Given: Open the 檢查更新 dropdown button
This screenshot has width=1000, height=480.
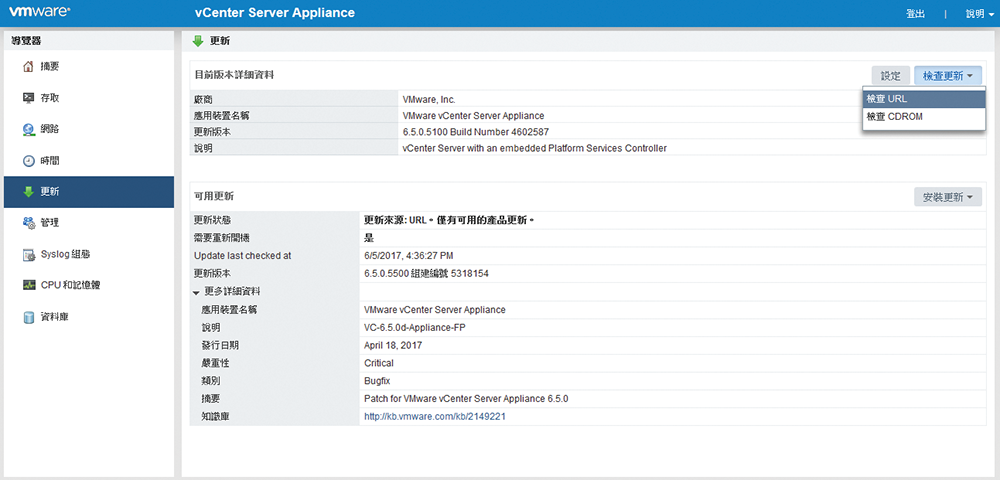Looking at the screenshot, I should point(947,76).
